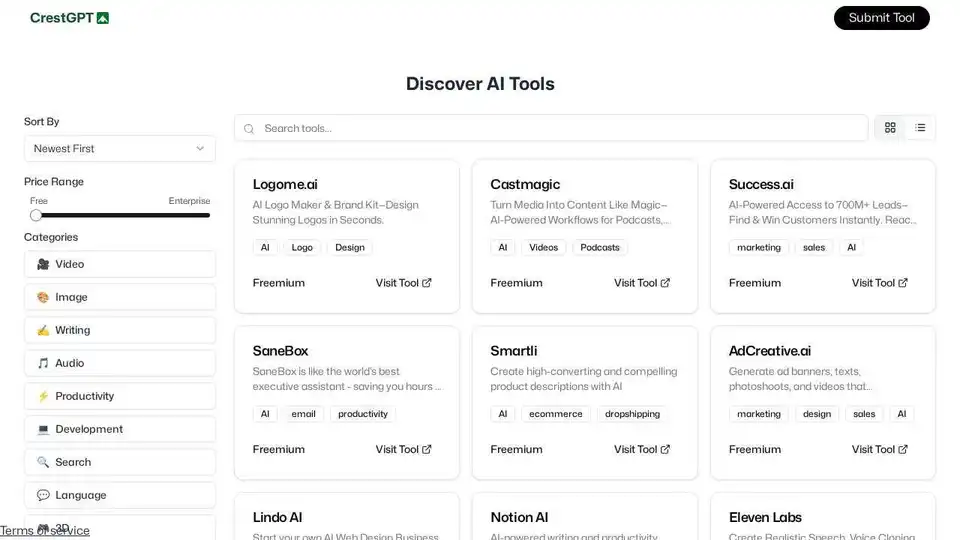Click the Price Range slider handle
The image size is (960, 540).
point(36,216)
